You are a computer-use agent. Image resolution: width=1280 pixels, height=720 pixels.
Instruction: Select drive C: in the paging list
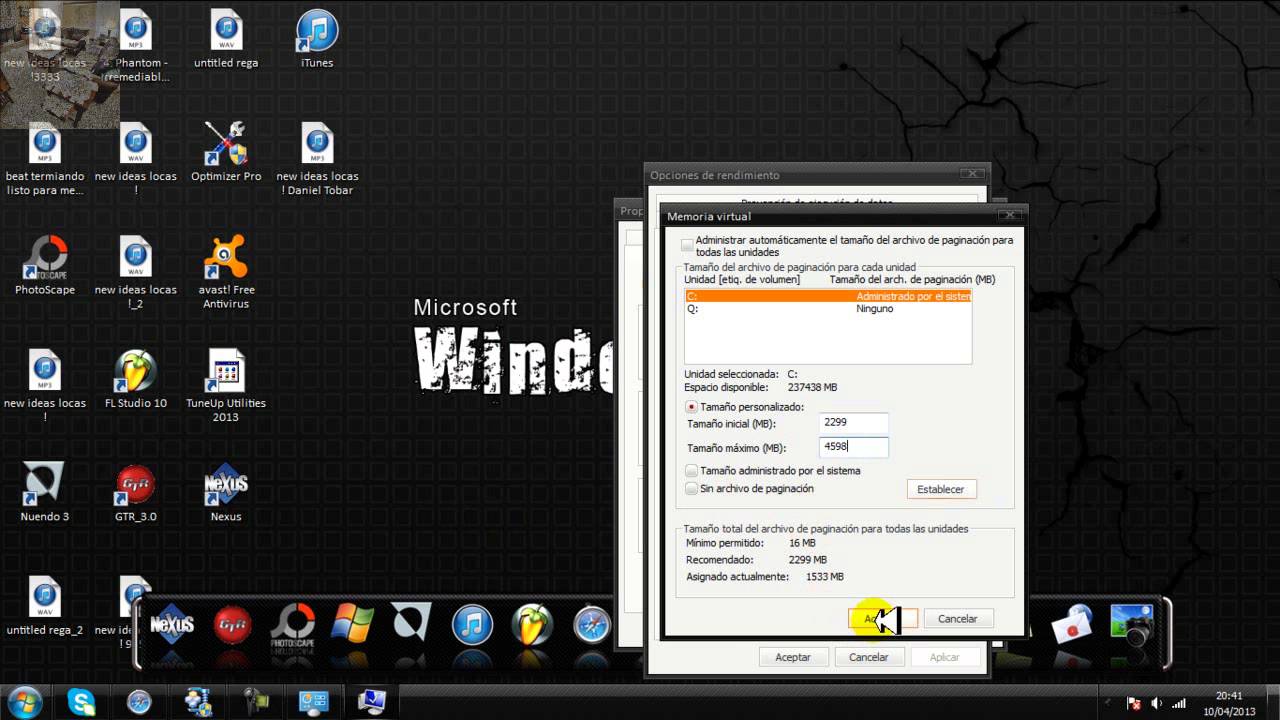827,296
